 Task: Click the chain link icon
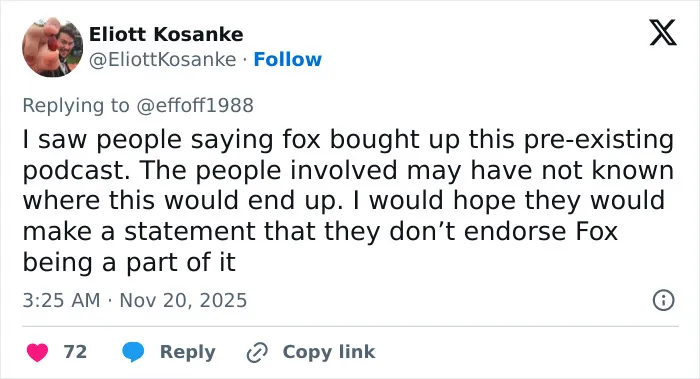pyautogui.click(x=258, y=352)
